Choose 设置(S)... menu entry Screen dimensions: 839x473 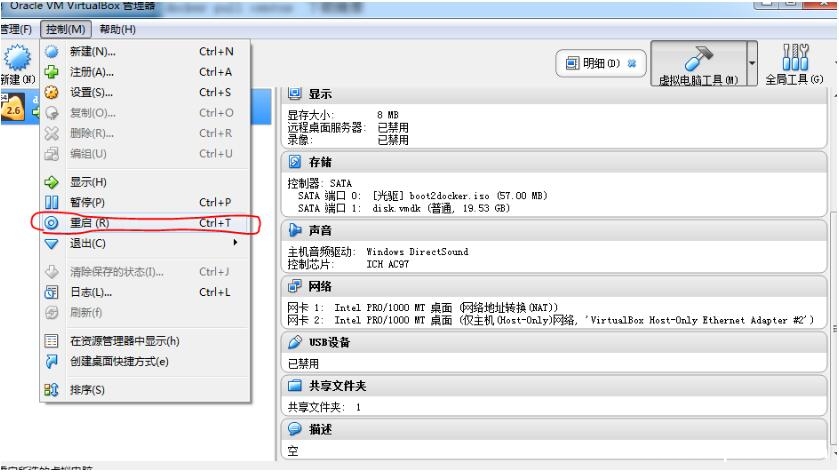pos(144,92)
